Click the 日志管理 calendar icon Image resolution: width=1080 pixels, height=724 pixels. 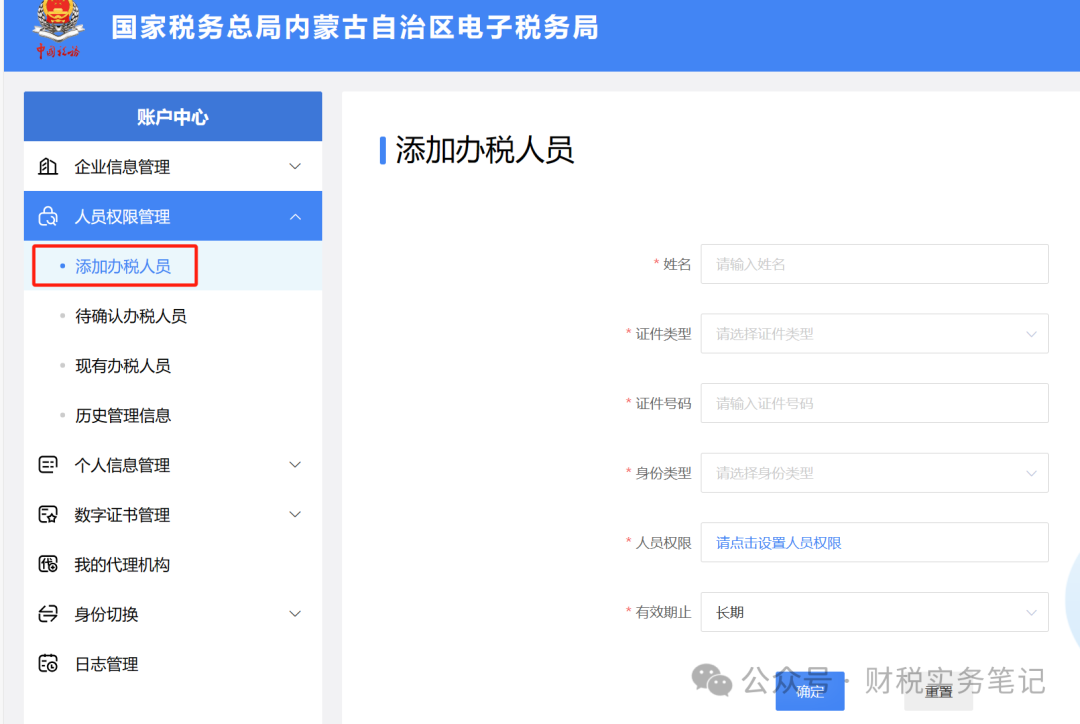tap(48, 663)
